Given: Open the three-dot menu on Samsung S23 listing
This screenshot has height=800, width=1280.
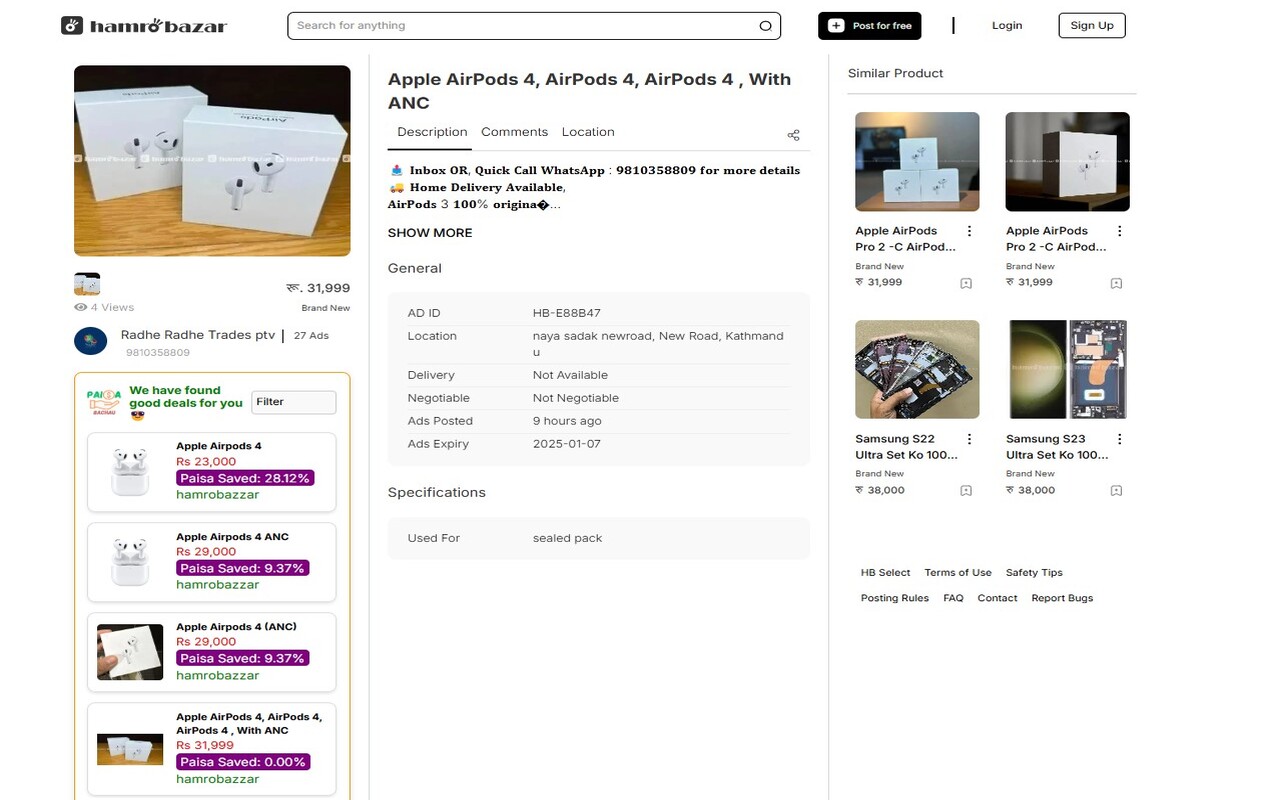Looking at the screenshot, I should 1118,438.
